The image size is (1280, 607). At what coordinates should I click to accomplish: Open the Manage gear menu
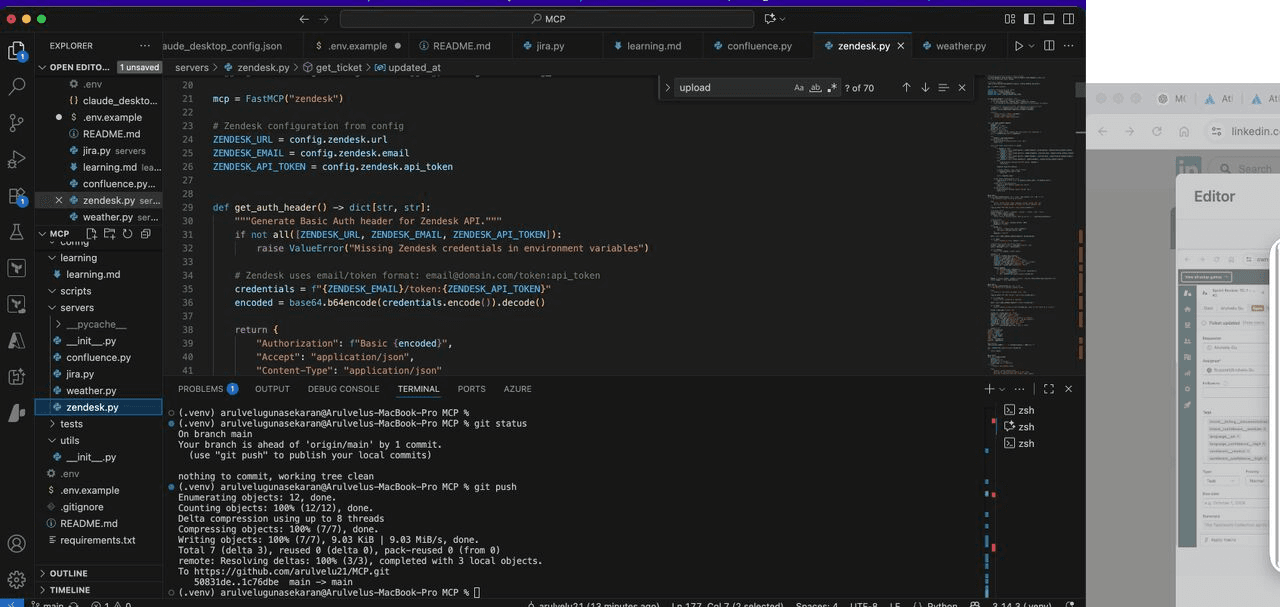tap(16, 580)
